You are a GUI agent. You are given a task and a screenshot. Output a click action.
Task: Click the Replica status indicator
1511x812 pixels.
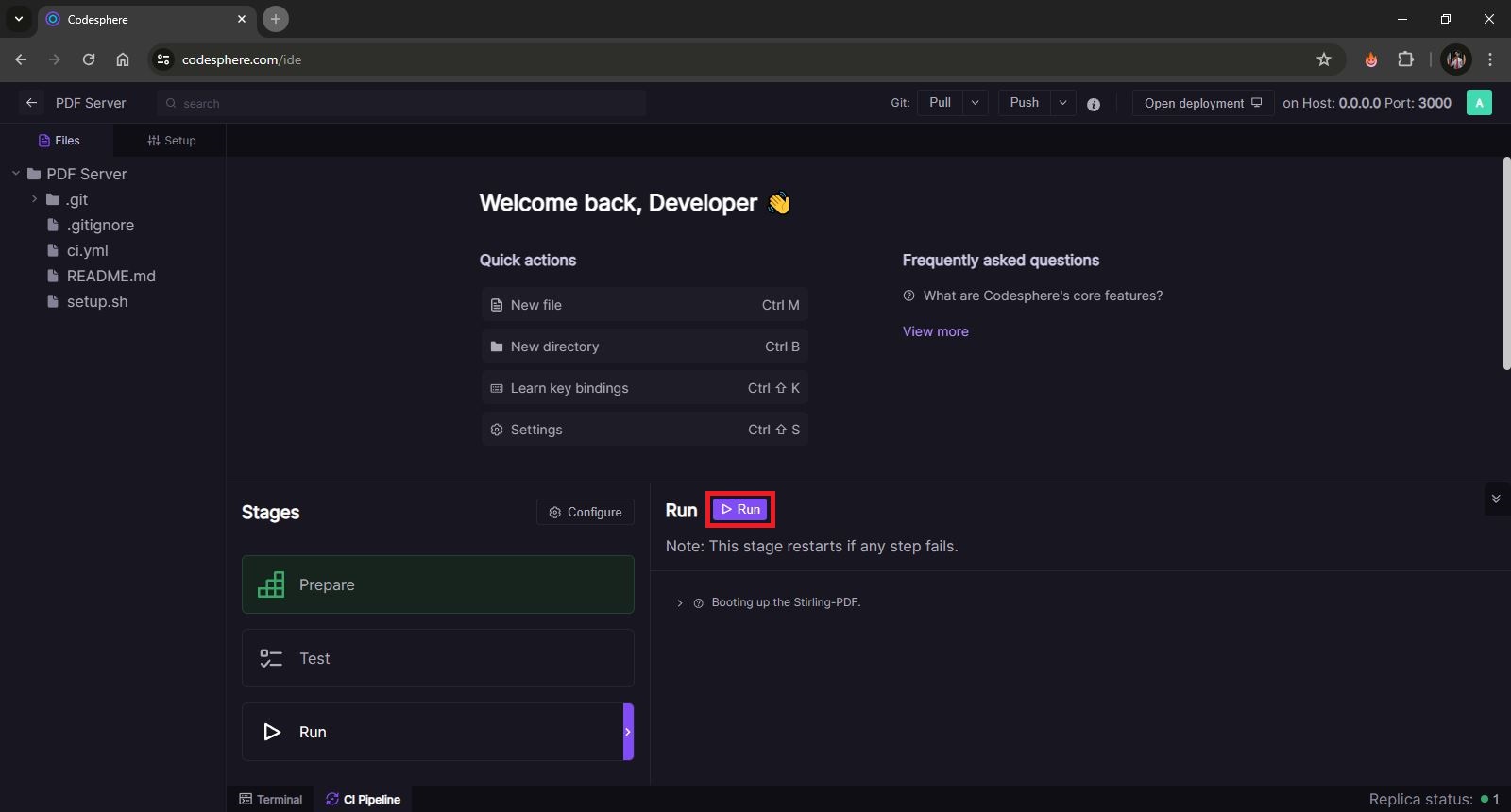tap(1434, 799)
